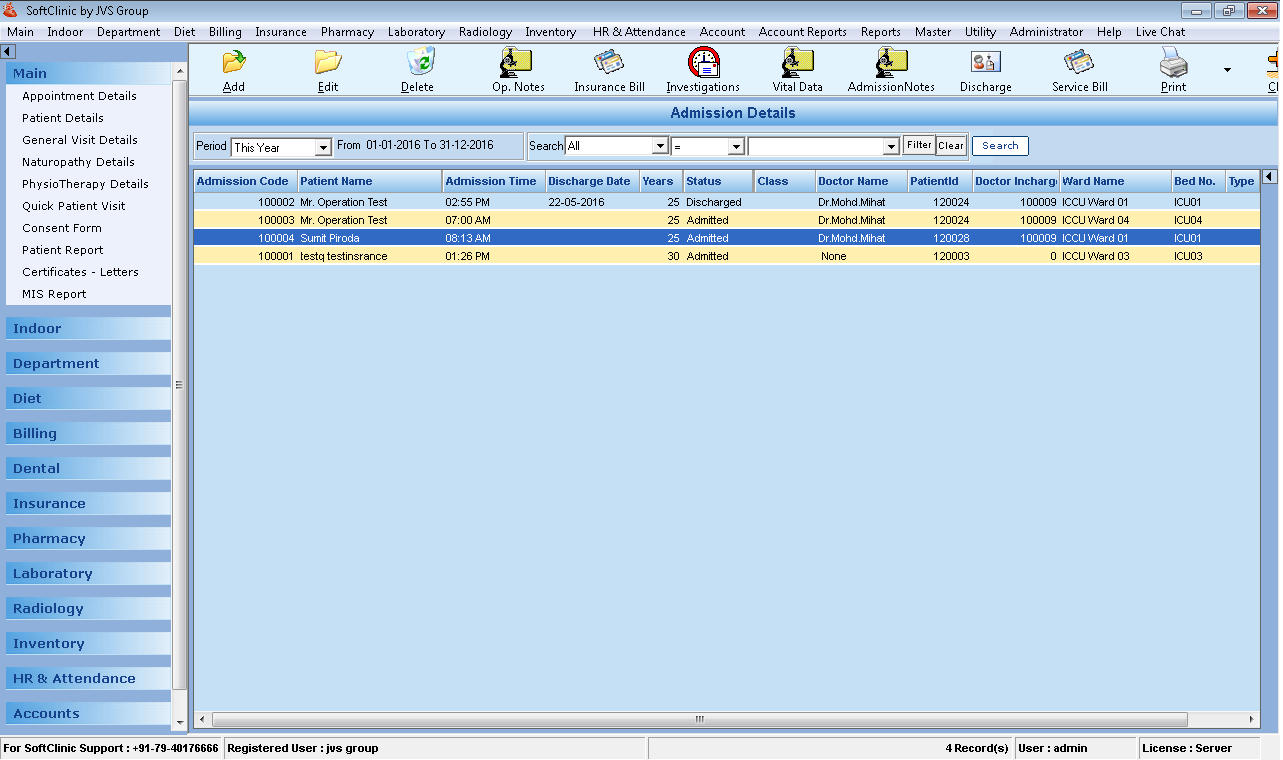Open the Vital Data toolbar icon

(x=797, y=63)
